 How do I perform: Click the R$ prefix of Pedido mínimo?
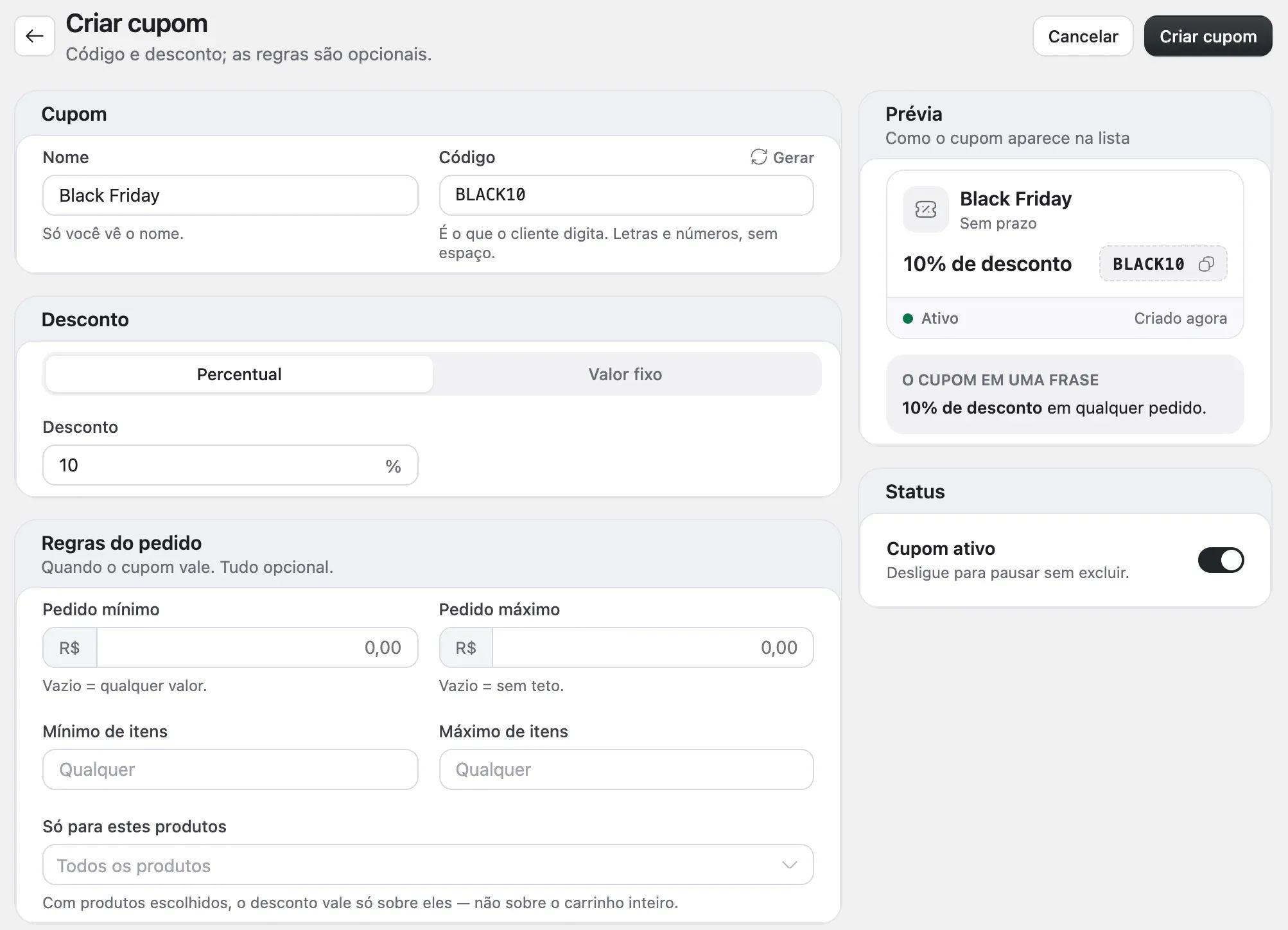click(69, 647)
